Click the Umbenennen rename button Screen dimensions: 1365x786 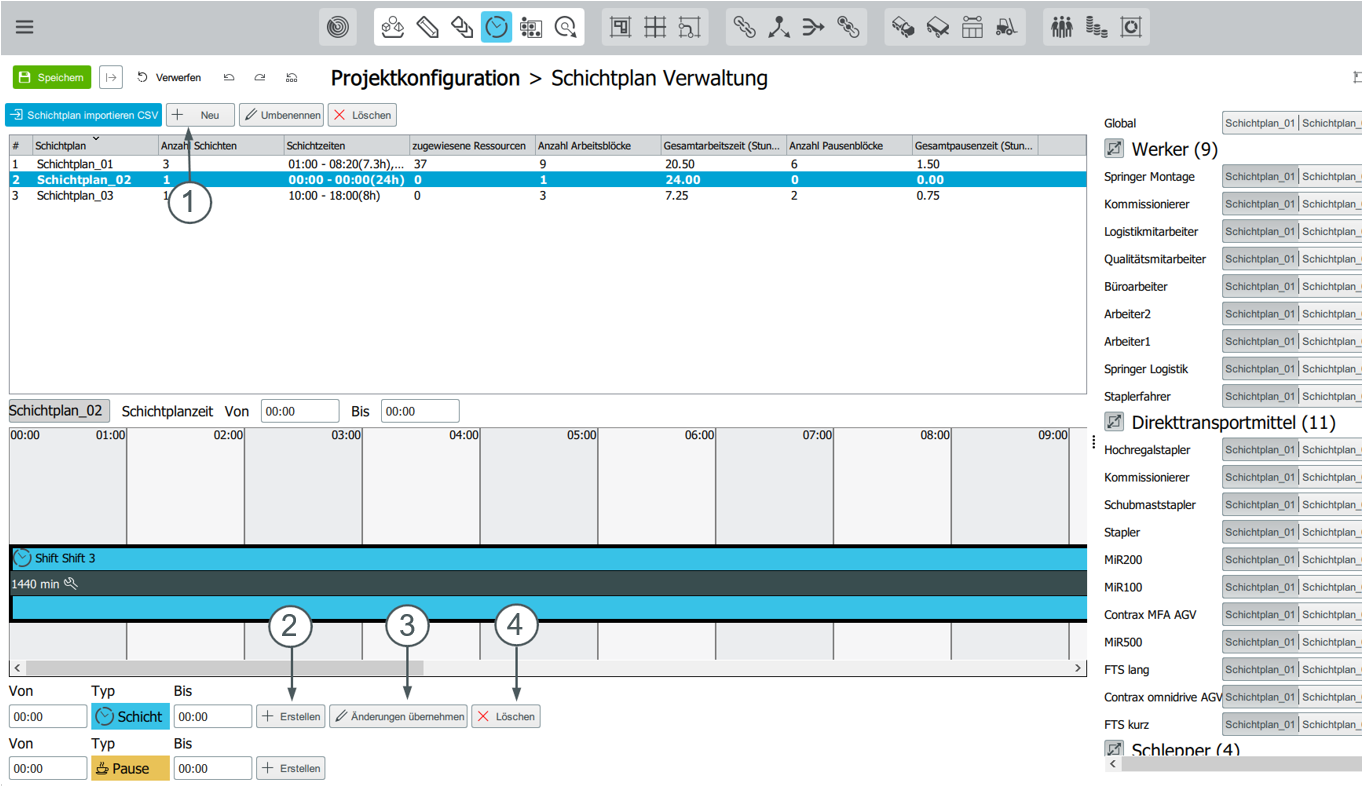282,115
